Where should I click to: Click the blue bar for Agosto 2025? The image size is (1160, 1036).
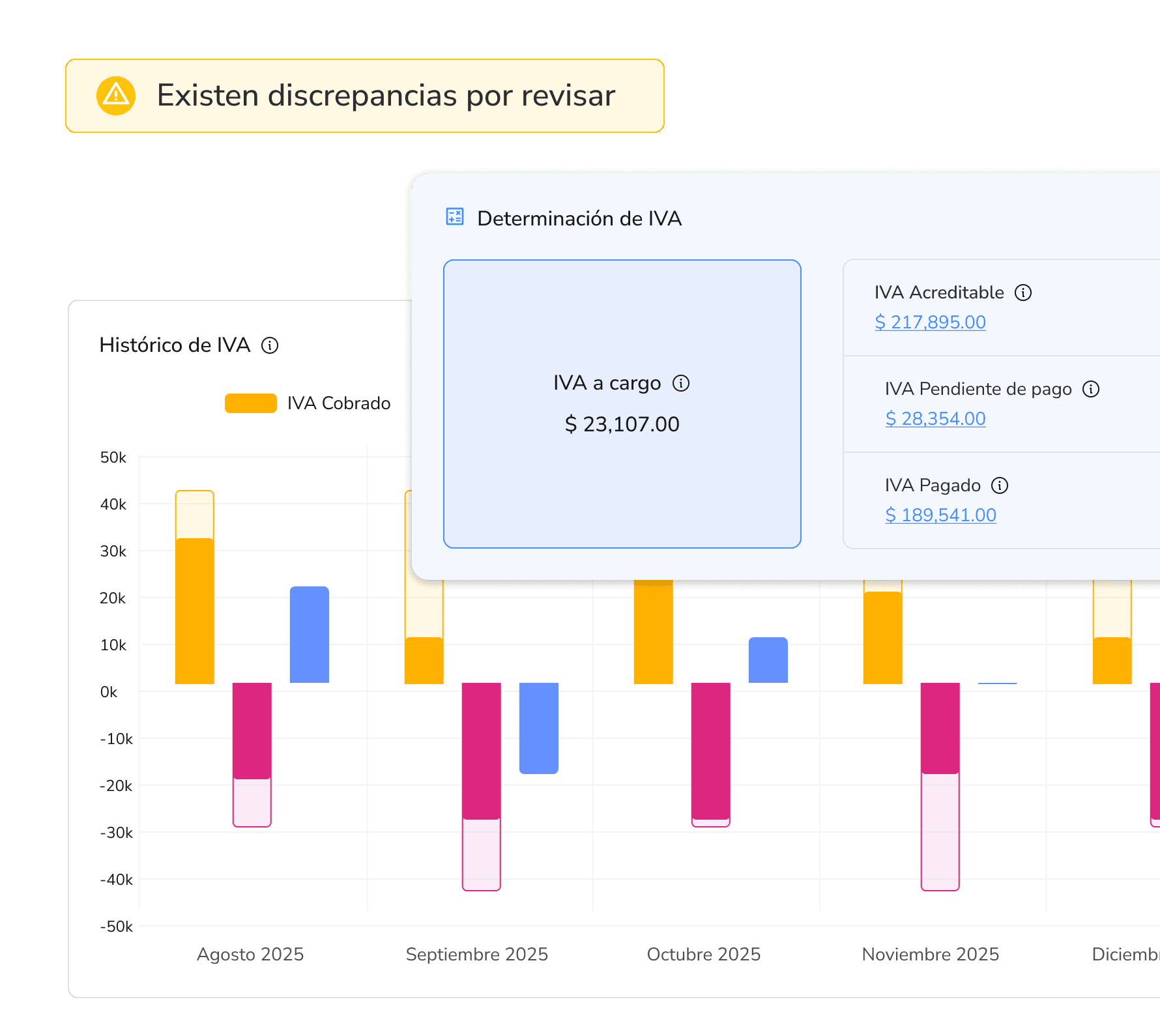coord(310,635)
